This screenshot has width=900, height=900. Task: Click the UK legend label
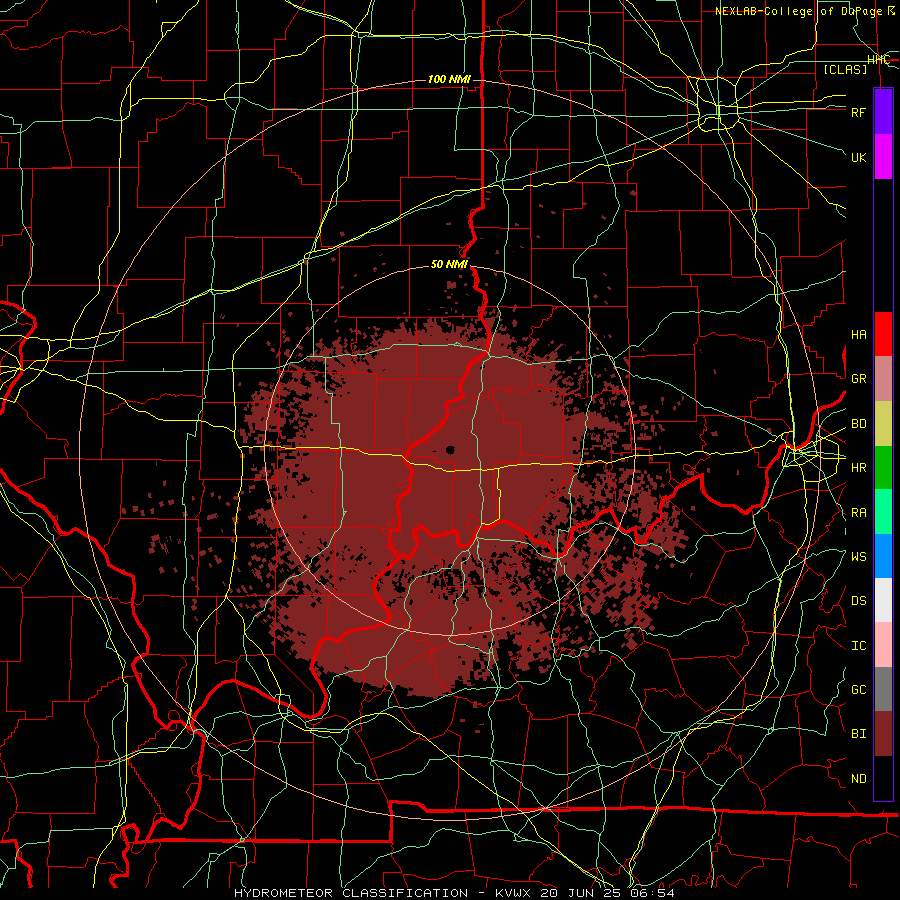click(858, 157)
